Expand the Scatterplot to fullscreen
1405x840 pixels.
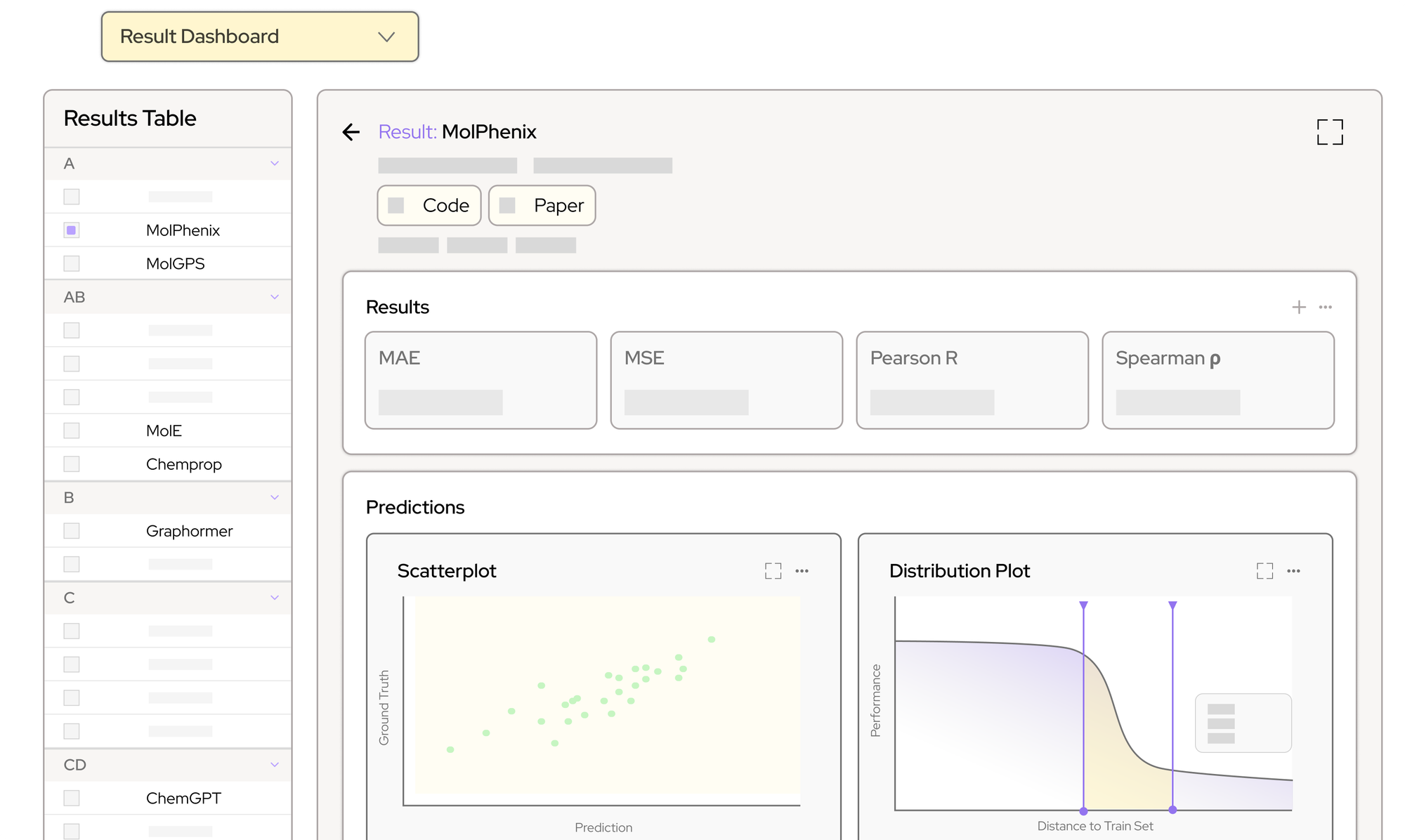click(x=773, y=571)
